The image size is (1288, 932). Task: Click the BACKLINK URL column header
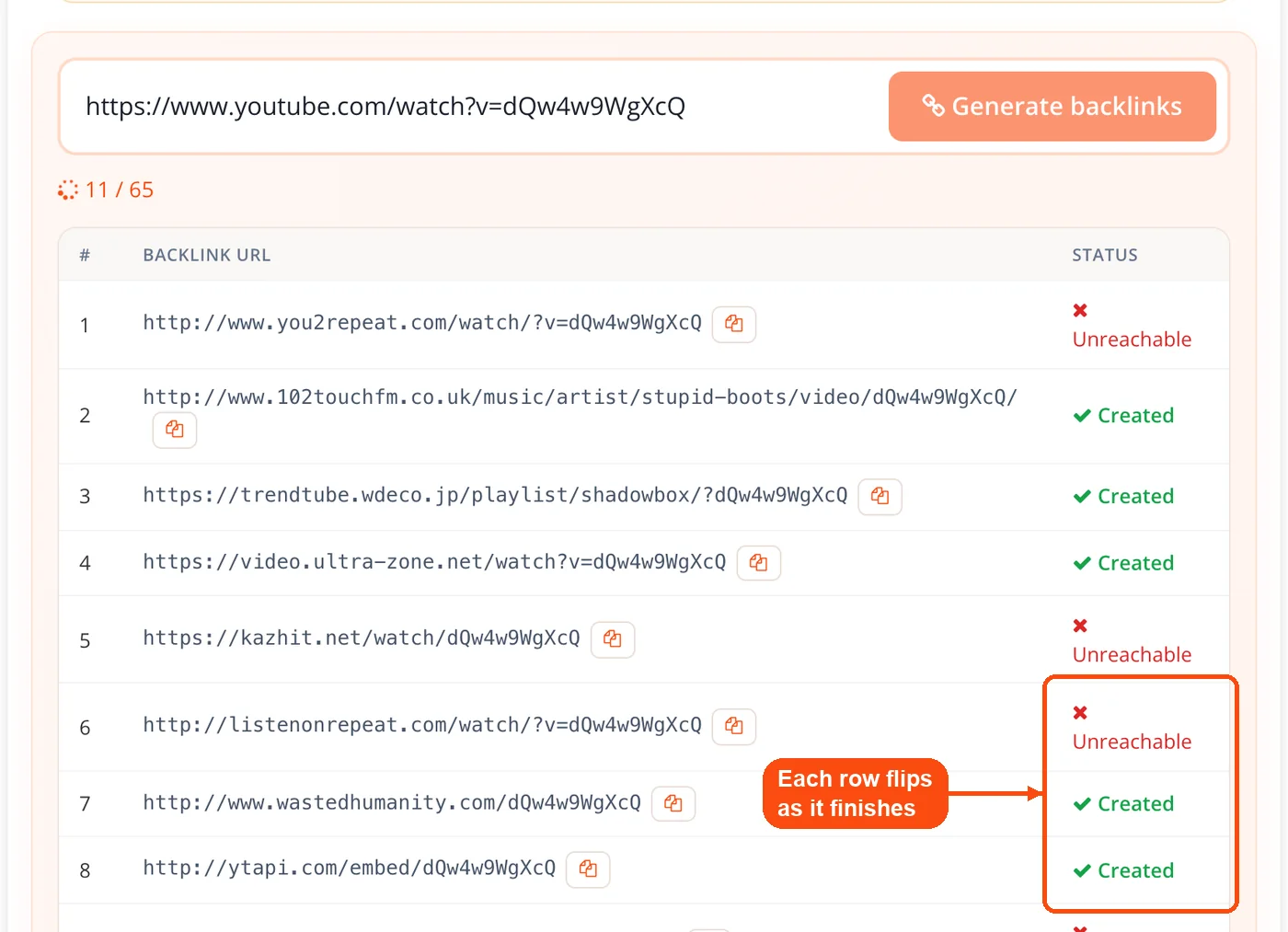pyautogui.click(x=207, y=255)
